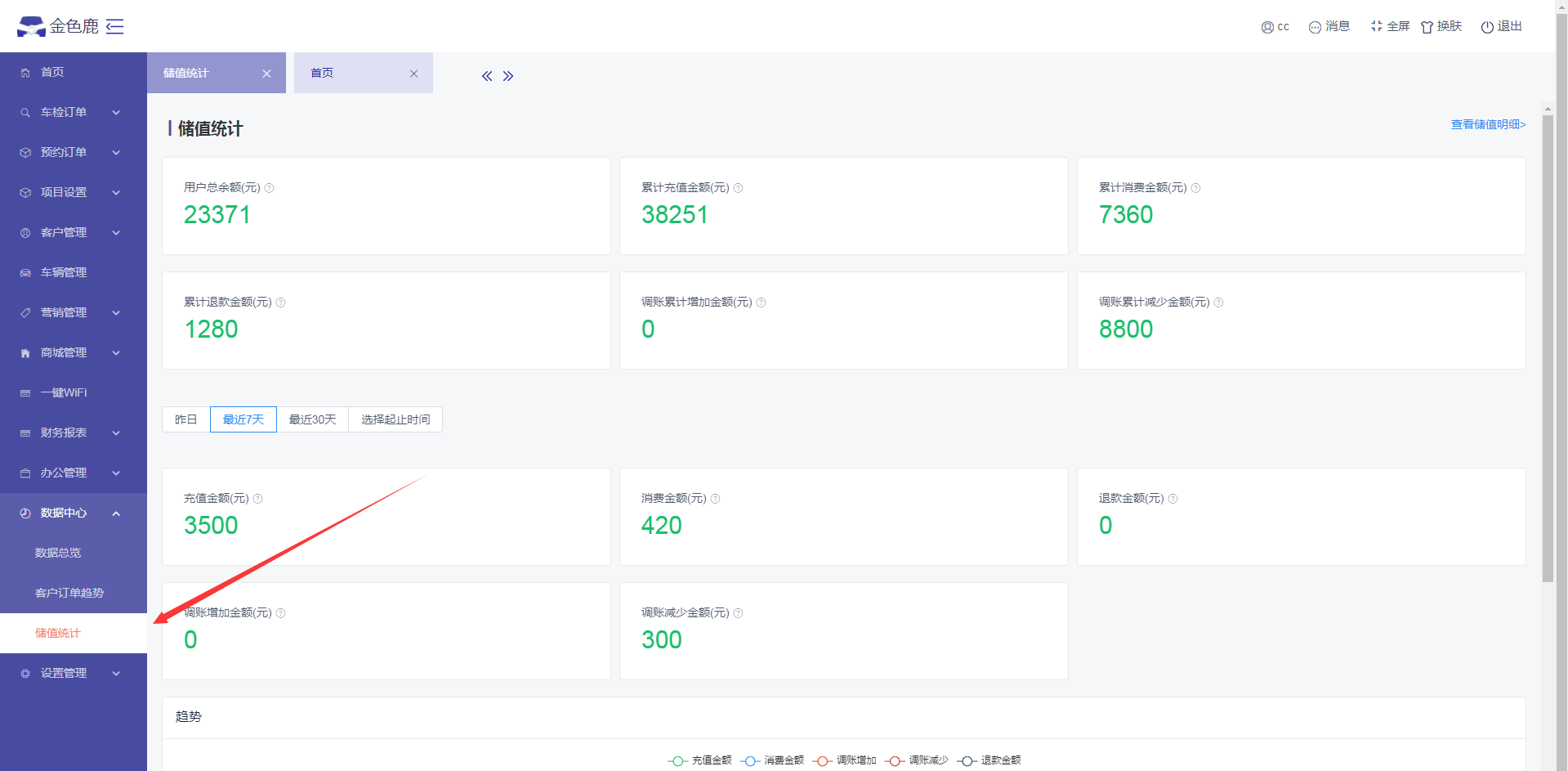Open the 查看储值明细 link

coord(1488,124)
